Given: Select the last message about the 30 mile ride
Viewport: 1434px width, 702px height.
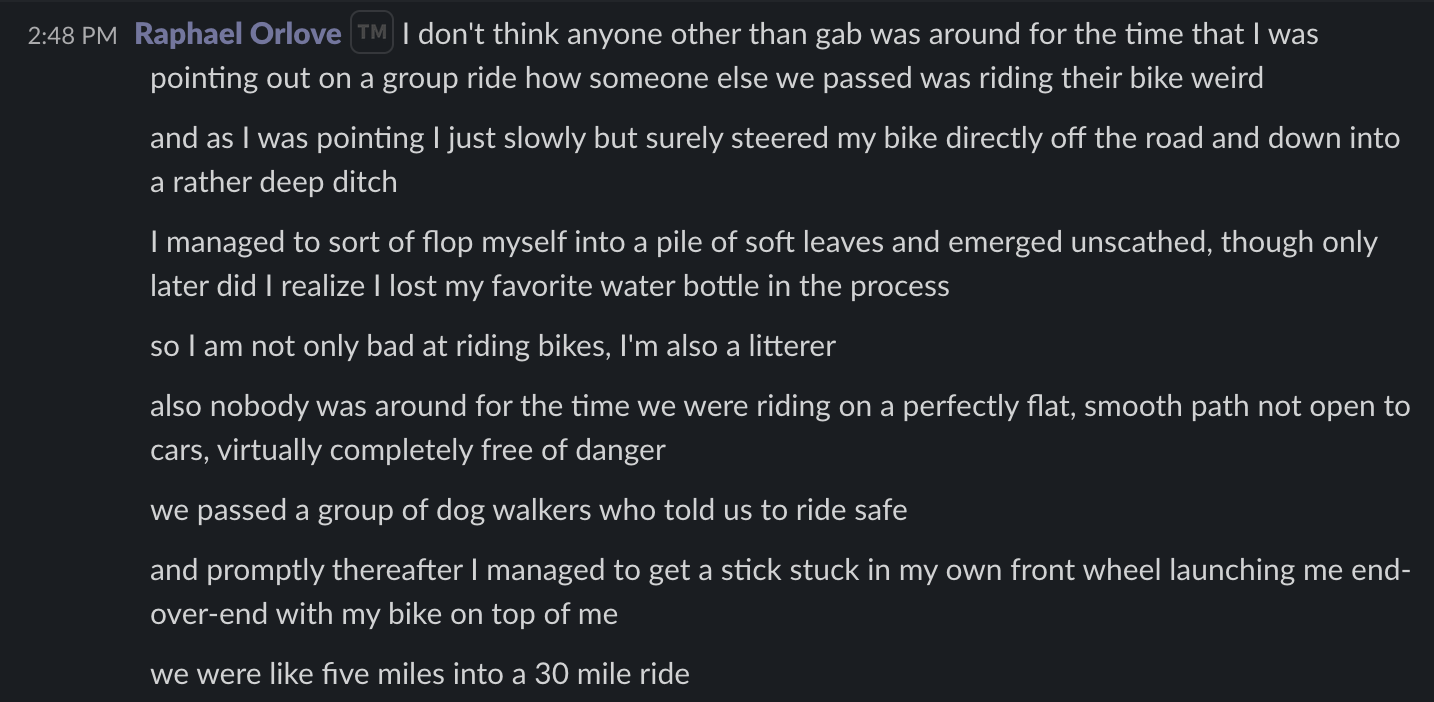Looking at the screenshot, I should coord(419,674).
